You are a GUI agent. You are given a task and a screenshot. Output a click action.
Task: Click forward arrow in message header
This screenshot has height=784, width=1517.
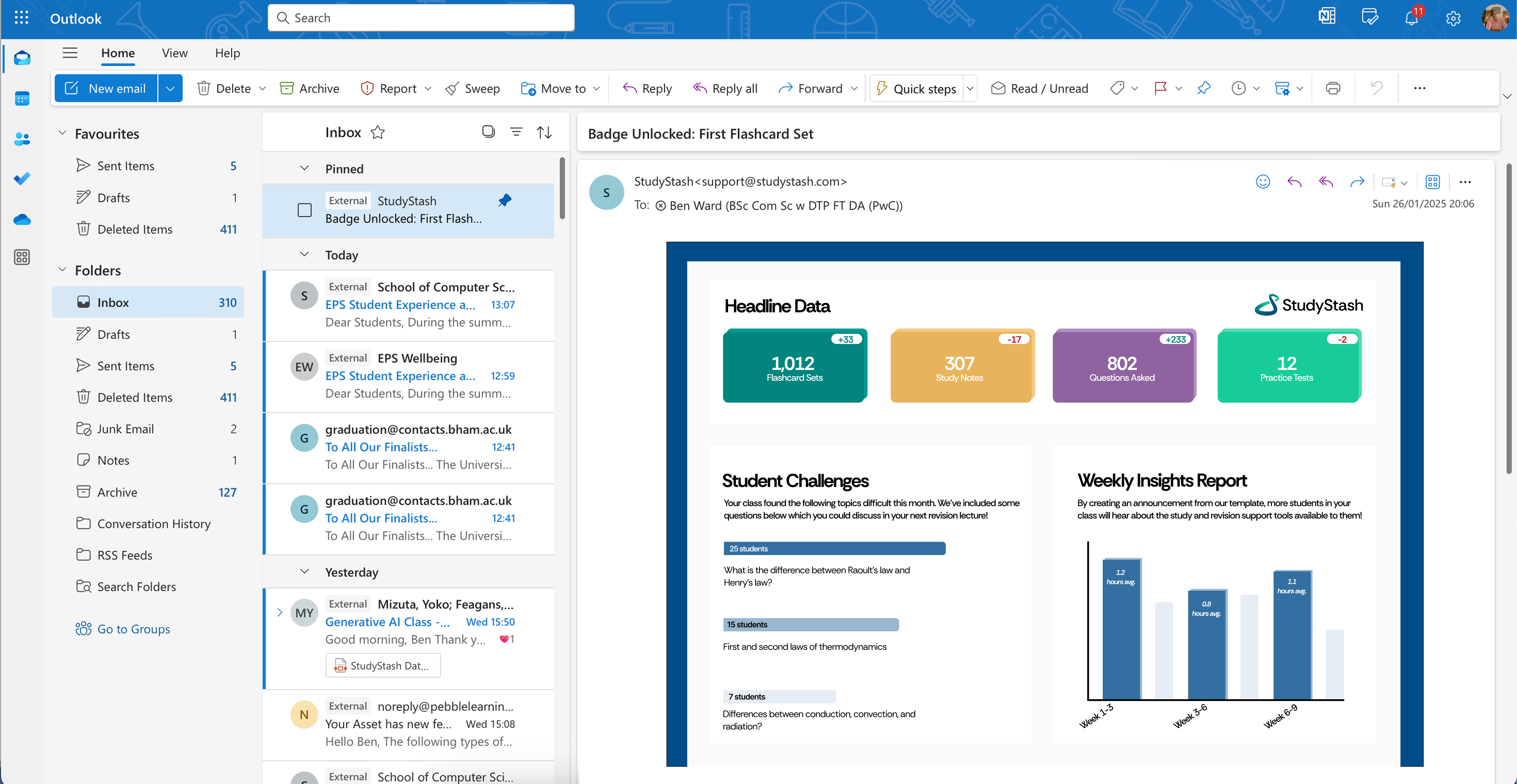click(1357, 182)
